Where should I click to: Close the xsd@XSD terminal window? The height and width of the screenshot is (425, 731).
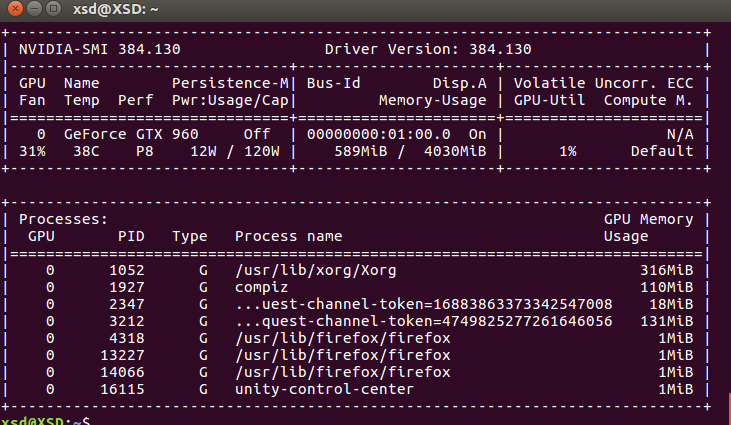pos(15,8)
